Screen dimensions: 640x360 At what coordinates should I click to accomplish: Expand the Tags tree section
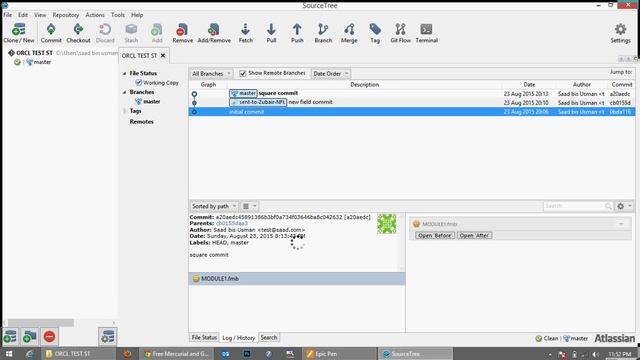pyautogui.click(x=124, y=111)
